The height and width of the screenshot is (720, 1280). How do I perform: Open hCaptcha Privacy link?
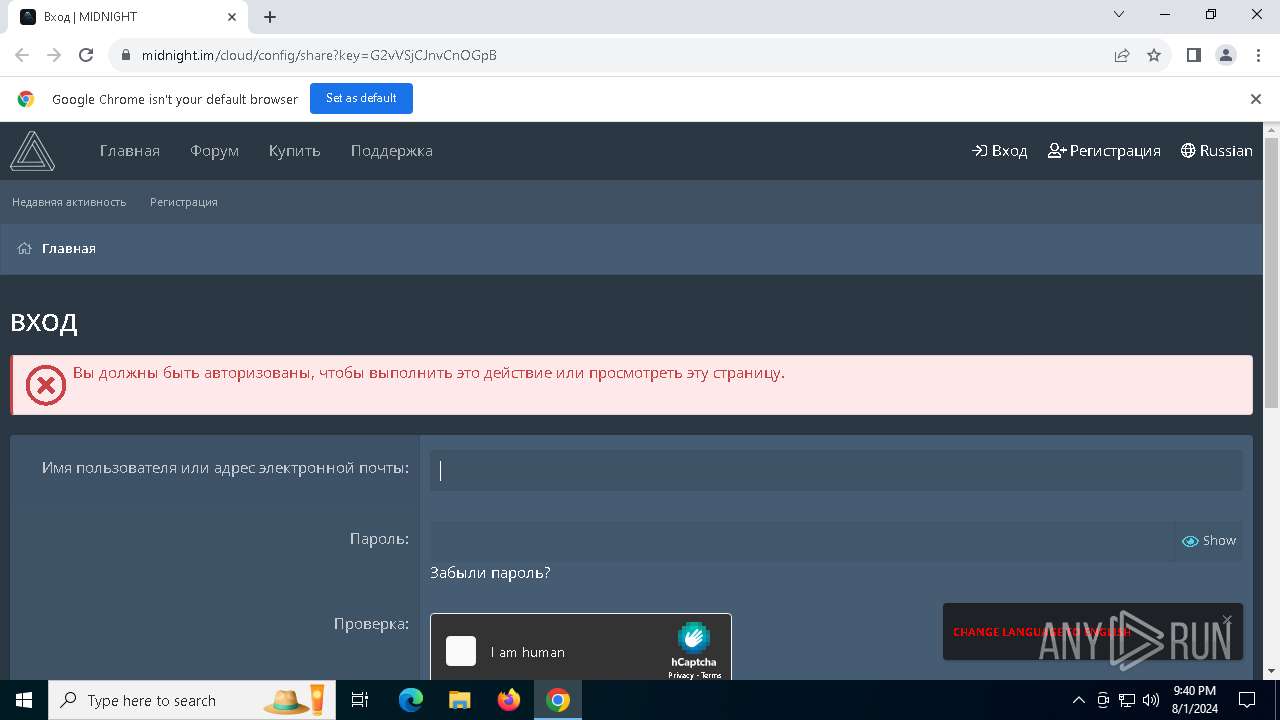click(681, 675)
